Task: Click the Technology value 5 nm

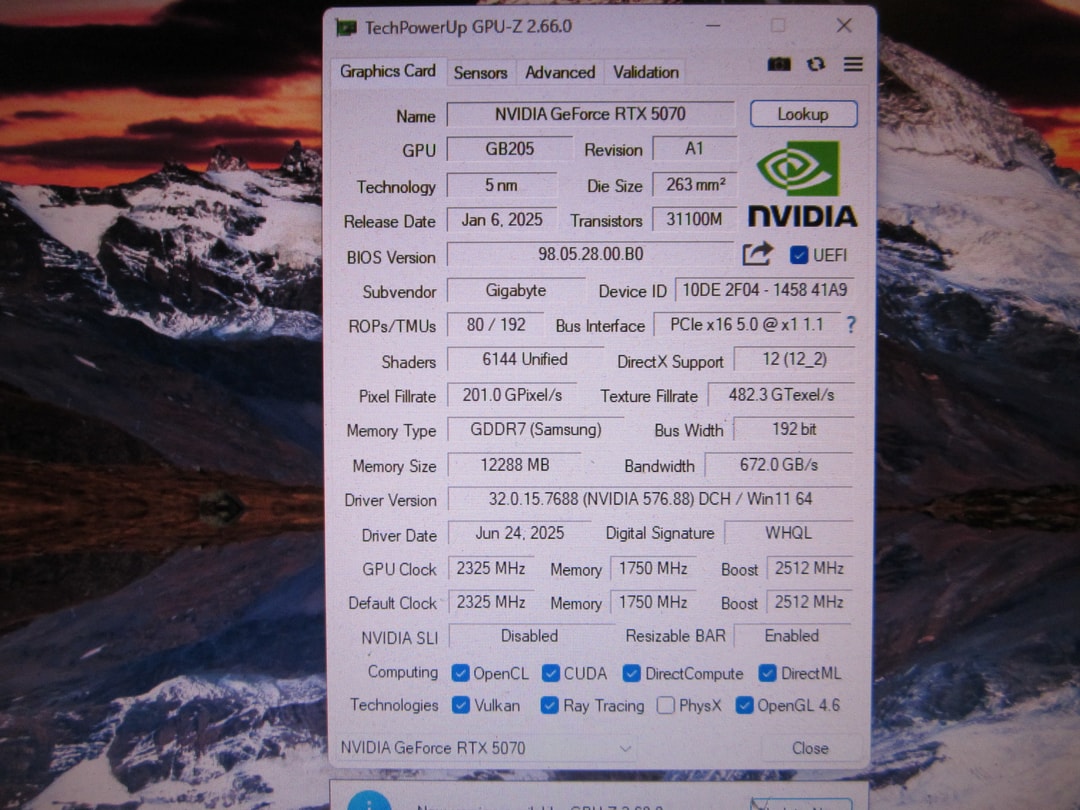Action: [x=501, y=185]
